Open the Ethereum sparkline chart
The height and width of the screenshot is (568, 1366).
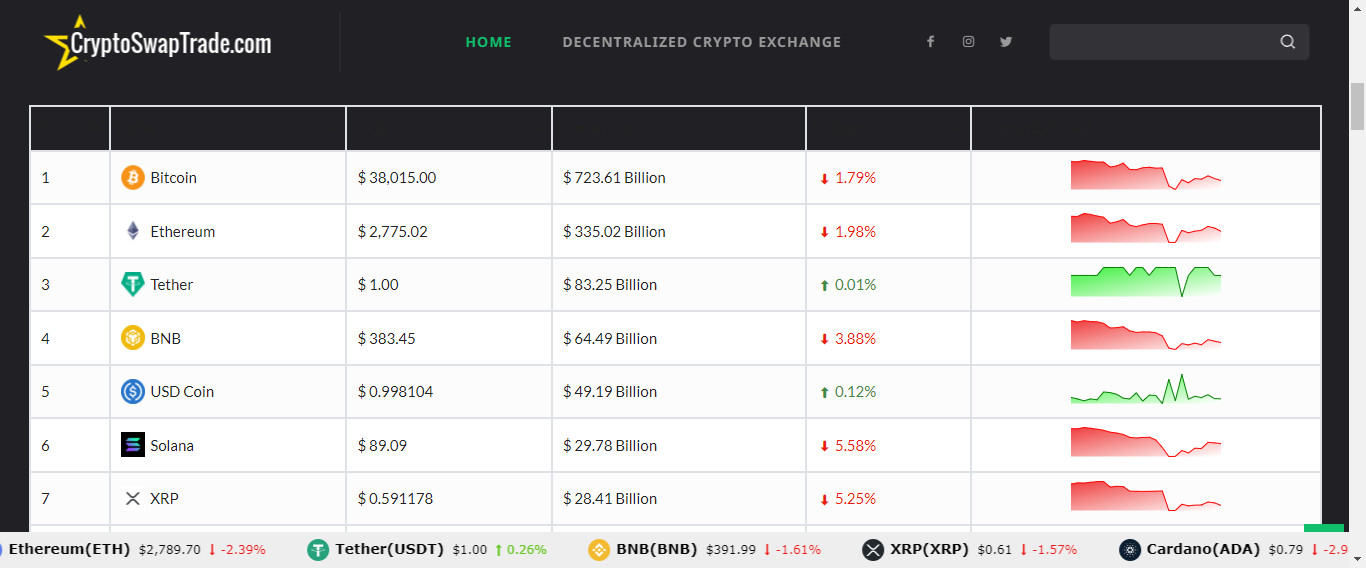[x=1146, y=228]
